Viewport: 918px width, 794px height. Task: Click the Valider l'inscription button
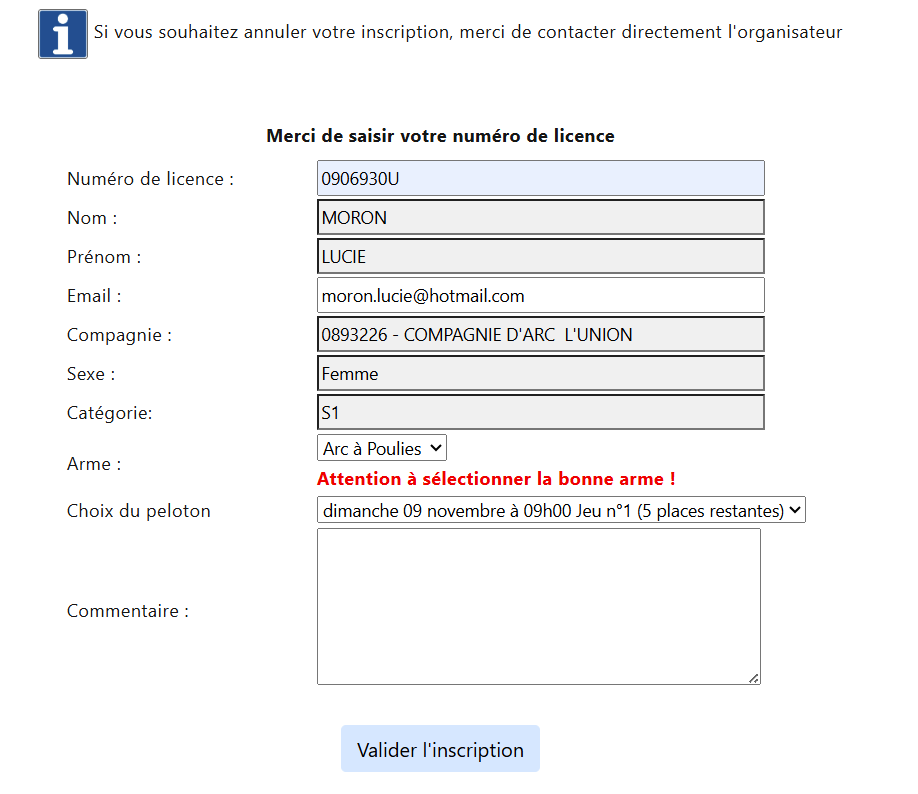440,748
